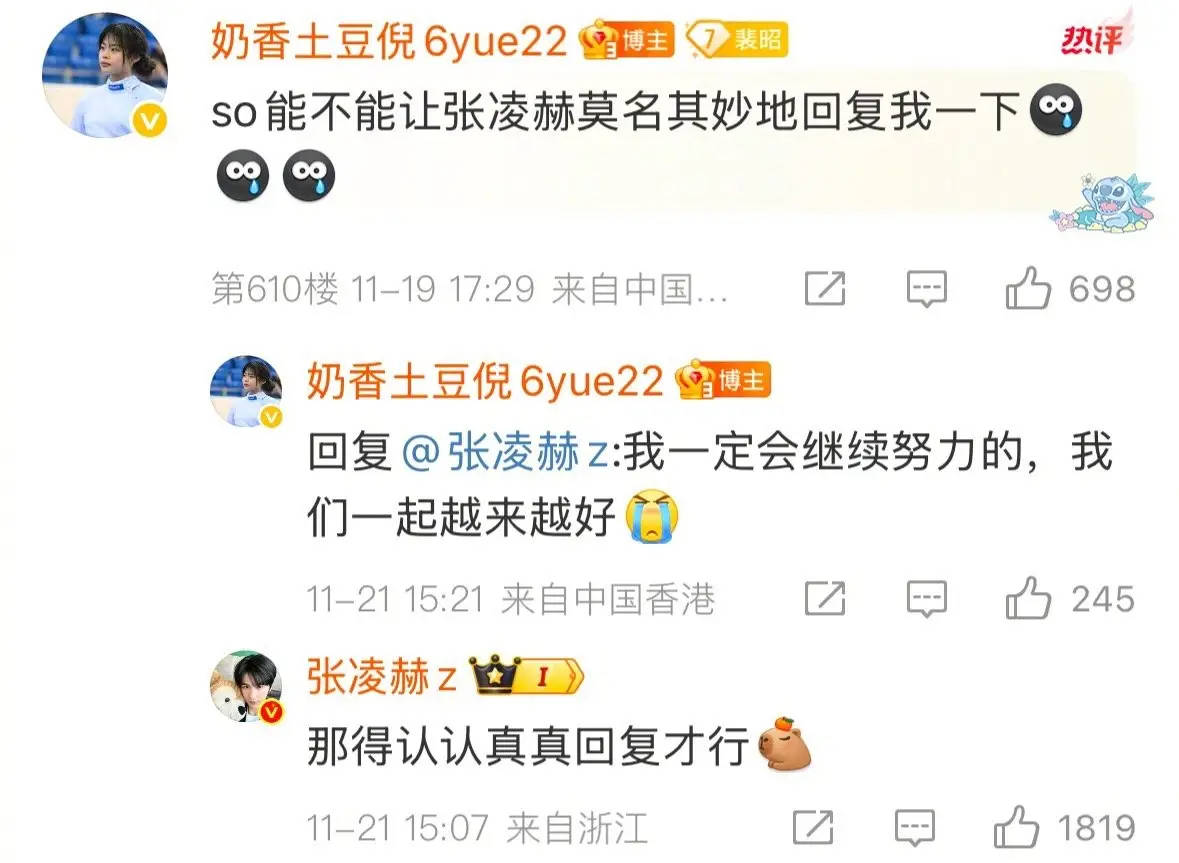Tap the level 7 fan badge
This screenshot has width=1179, height=863.
coord(738,39)
